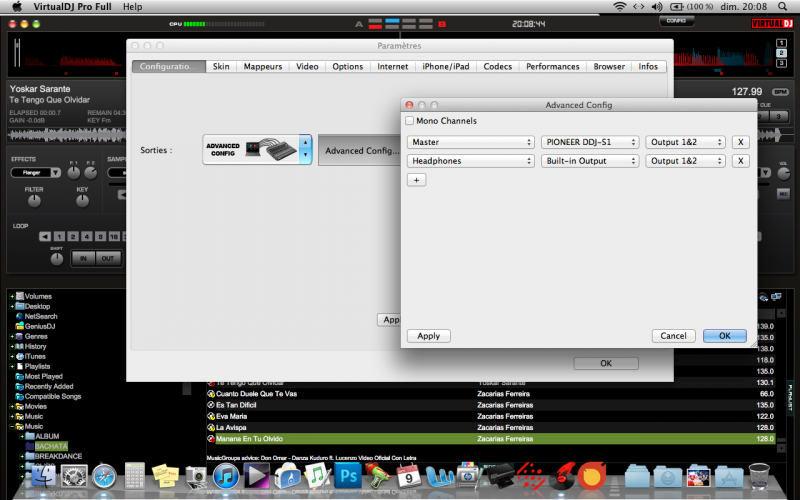Screen dimensions: 800x500
Task: Select the BACHATA folder
Action: [51, 446]
